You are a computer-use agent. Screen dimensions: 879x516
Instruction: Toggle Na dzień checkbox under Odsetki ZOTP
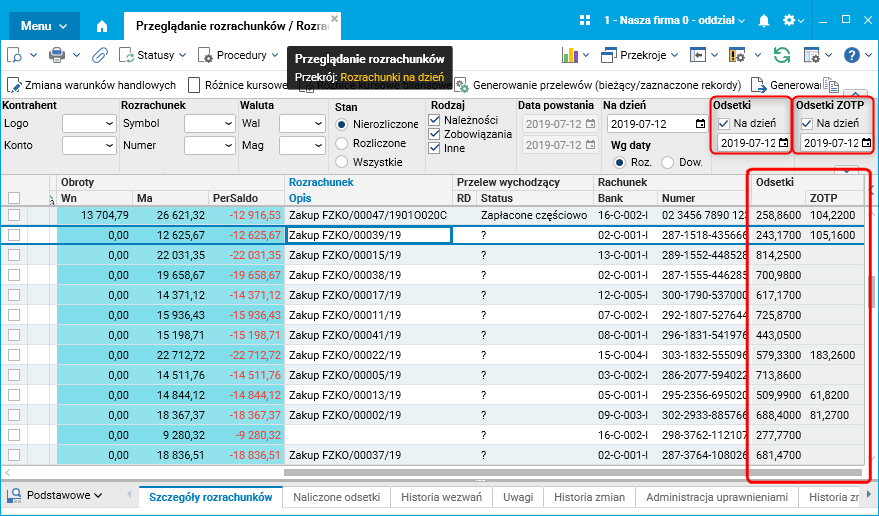coord(807,123)
